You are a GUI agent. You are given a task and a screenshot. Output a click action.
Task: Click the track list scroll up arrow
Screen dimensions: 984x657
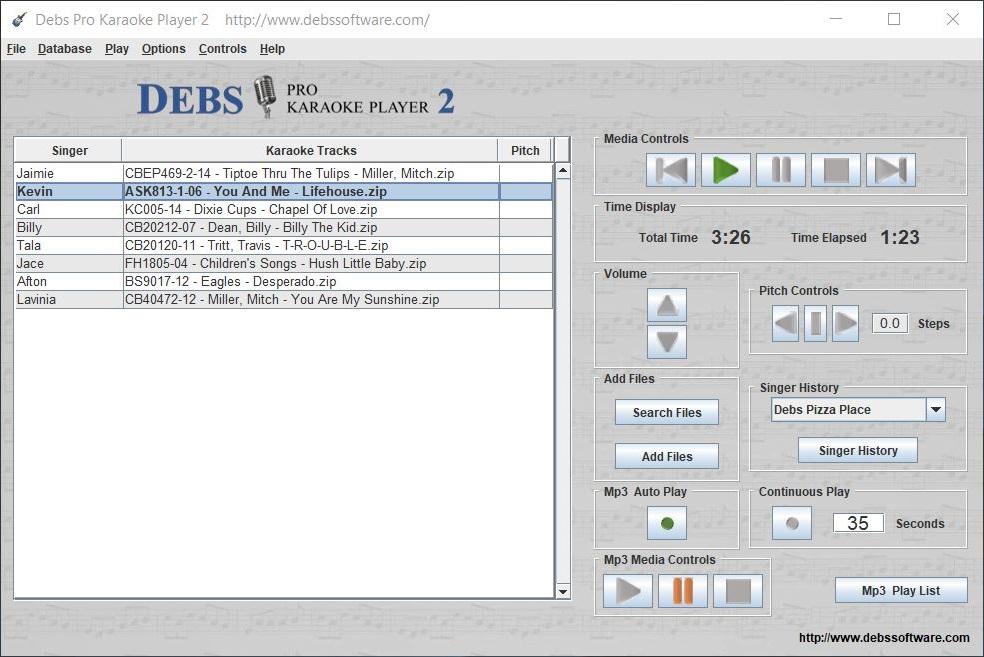point(563,171)
